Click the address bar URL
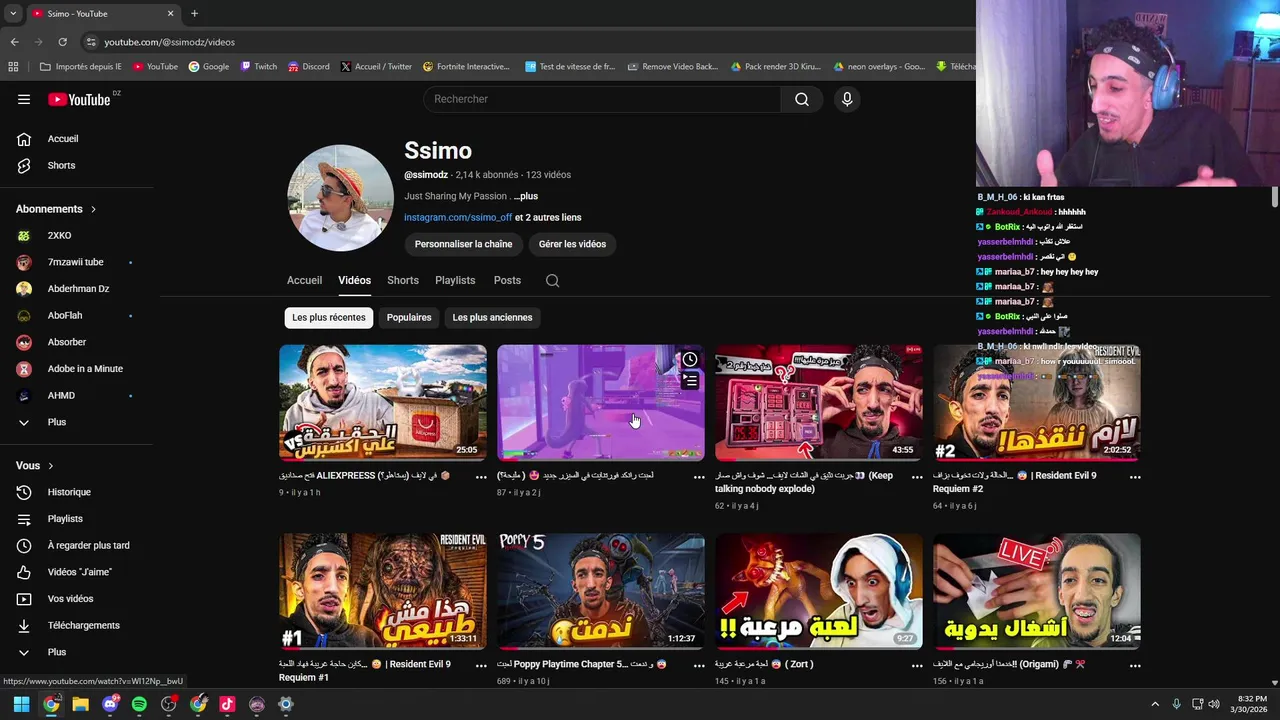The height and width of the screenshot is (720, 1280). [x=170, y=42]
